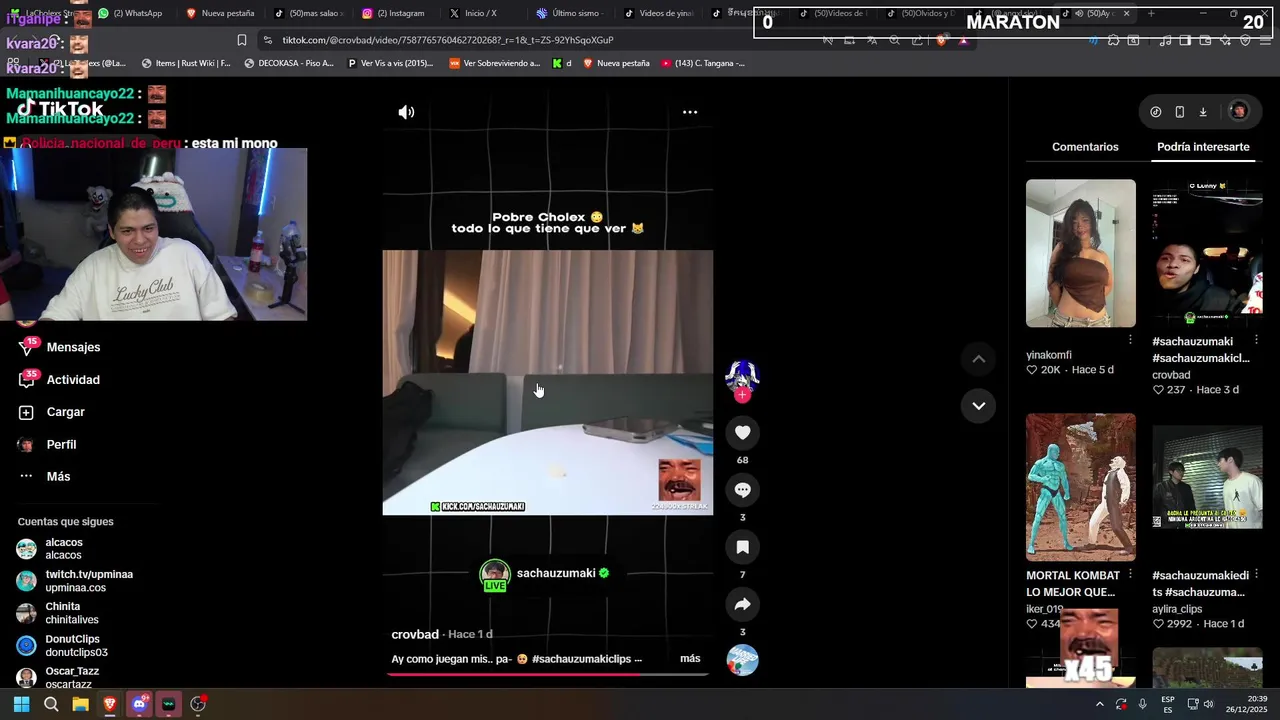Click sachauzumaki verified name in video
The image size is (1280, 720).
click(563, 573)
